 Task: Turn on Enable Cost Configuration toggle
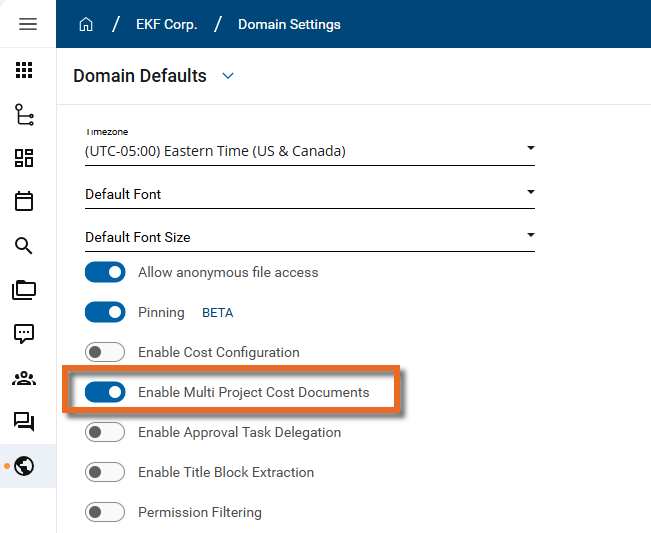(105, 352)
